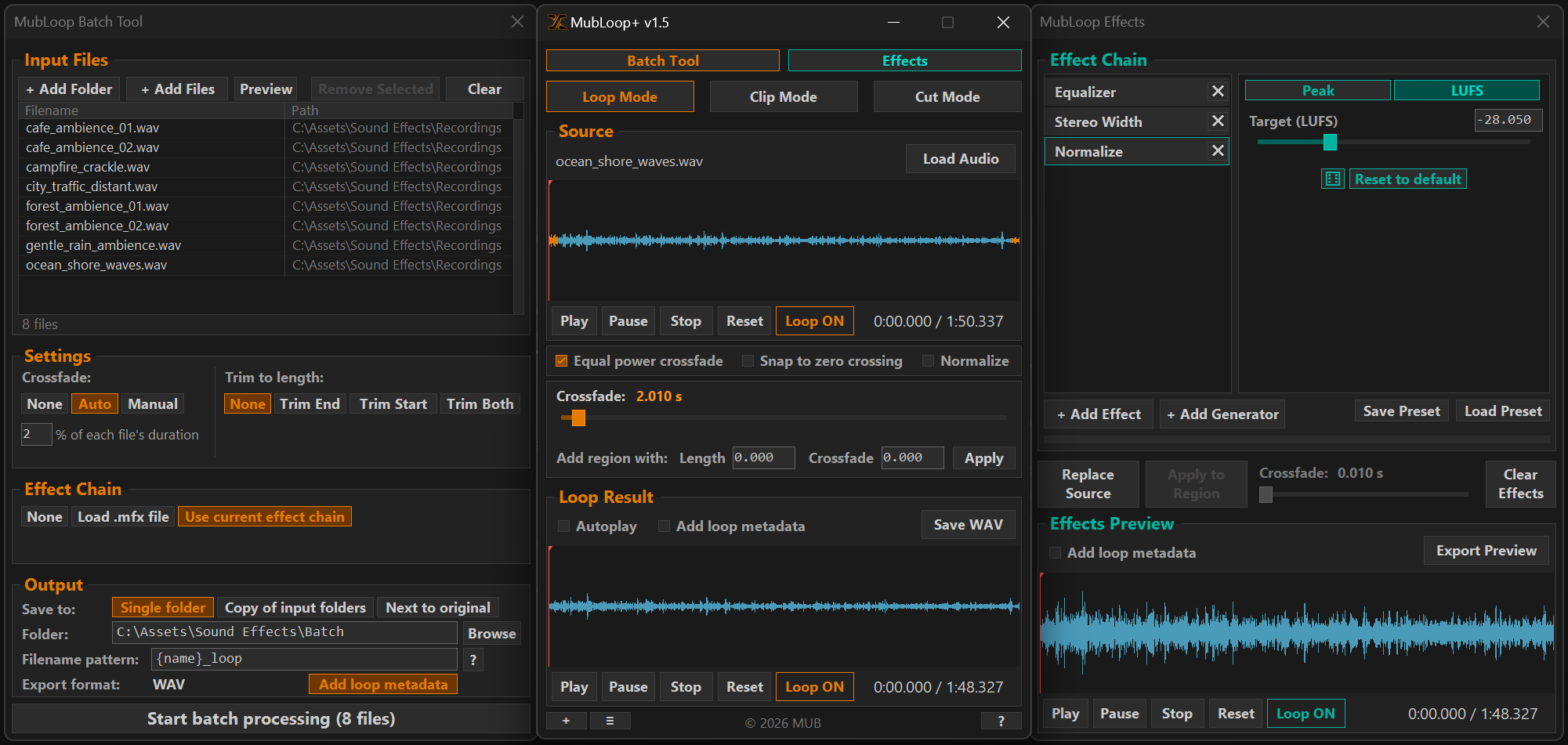This screenshot has height=745, width=1568.
Task: Switch to the Effects tab
Action: 904,60
